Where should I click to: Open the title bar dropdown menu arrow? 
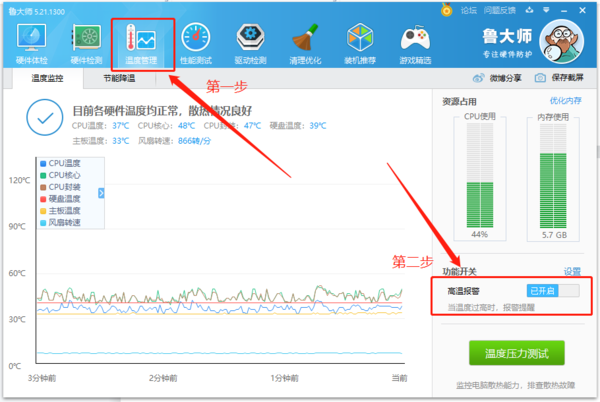(x=546, y=10)
